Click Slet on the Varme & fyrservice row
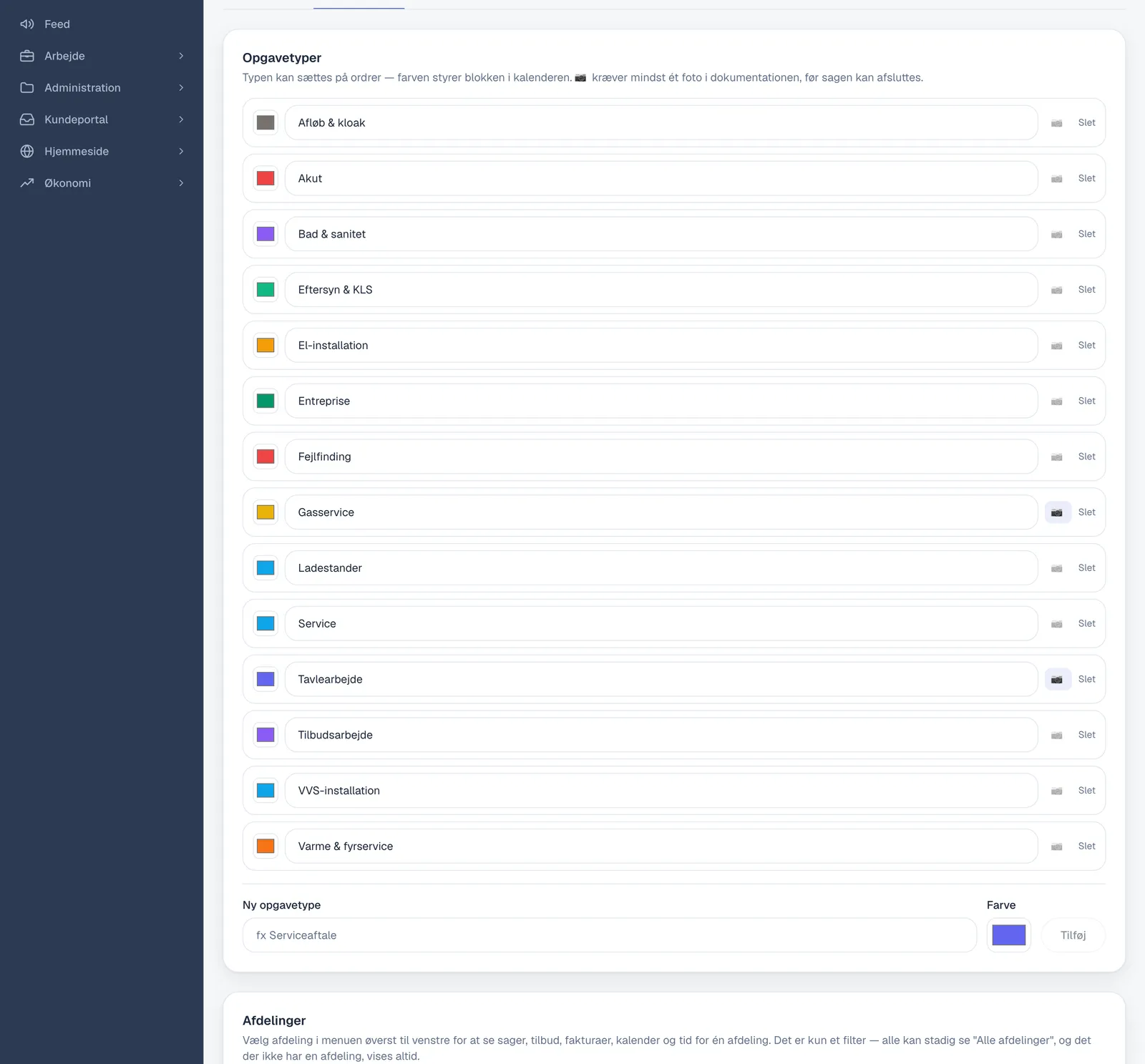Viewport: 1145px width, 1064px height. [1086, 846]
